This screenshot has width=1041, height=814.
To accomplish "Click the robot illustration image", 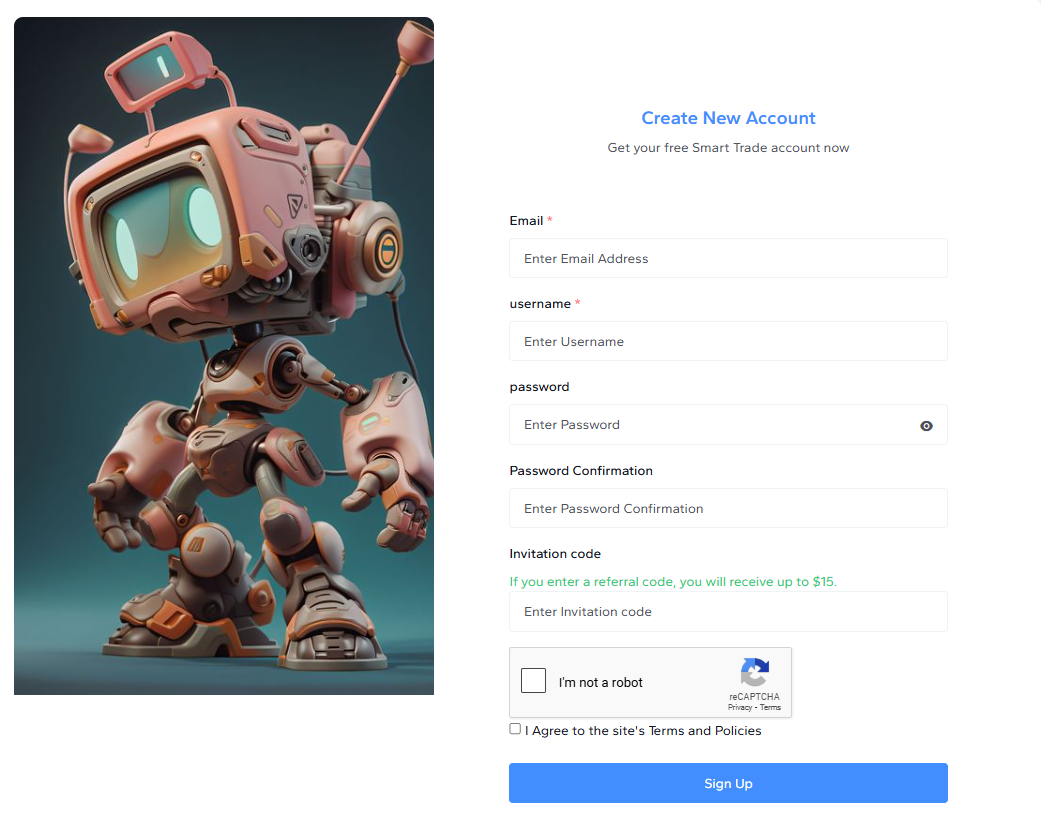I will (x=223, y=355).
